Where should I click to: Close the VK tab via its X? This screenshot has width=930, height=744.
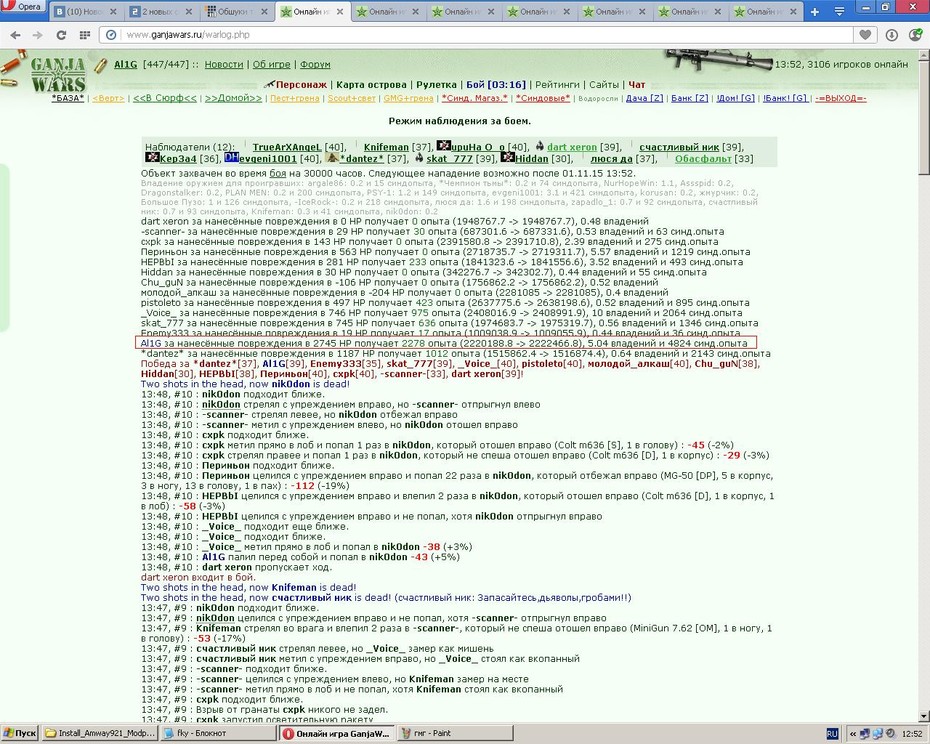pos(113,11)
